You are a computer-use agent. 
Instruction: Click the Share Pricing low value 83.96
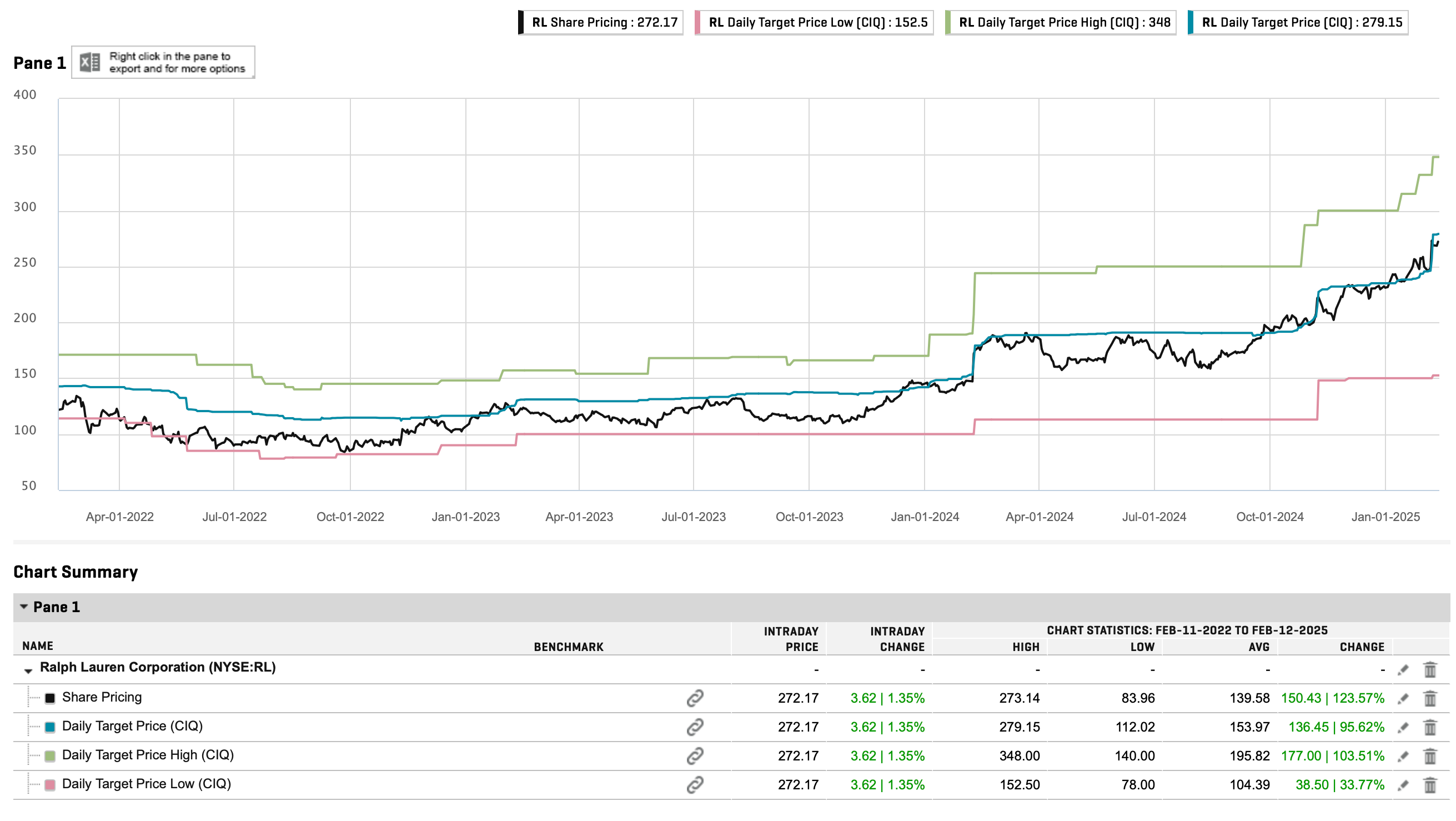pyautogui.click(x=1138, y=698)
